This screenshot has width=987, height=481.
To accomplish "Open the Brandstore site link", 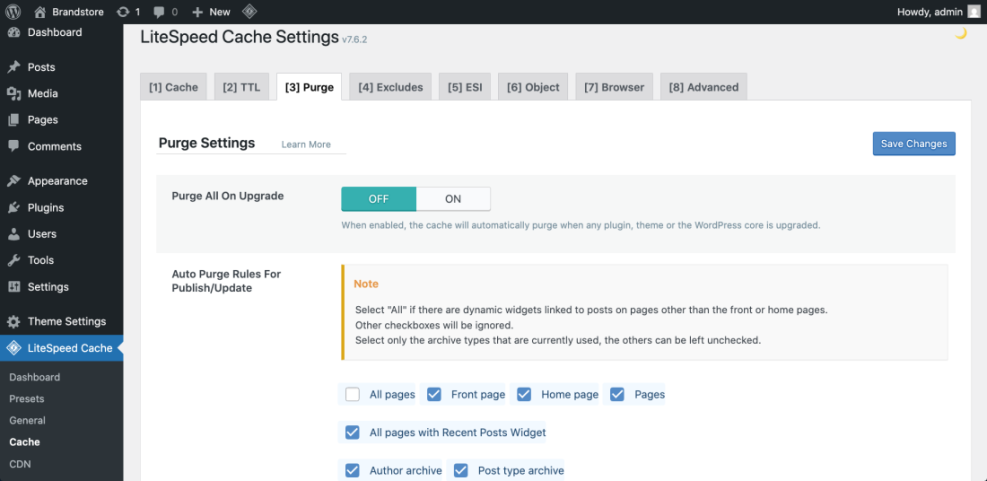I will tap(79, 12).
